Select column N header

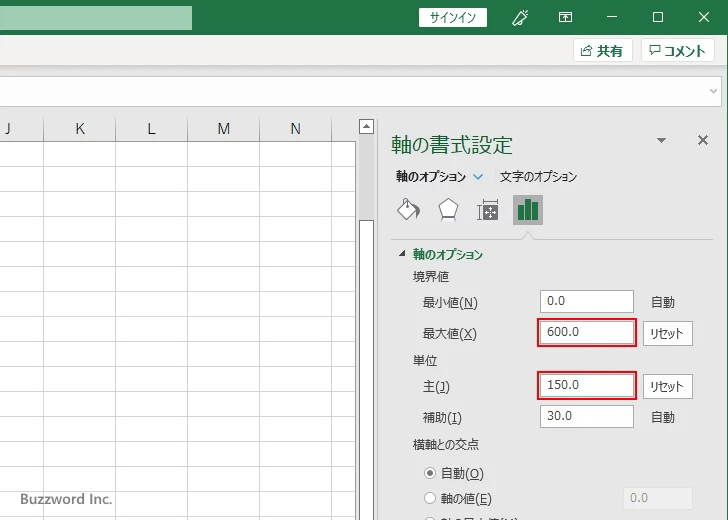(295, 129)
